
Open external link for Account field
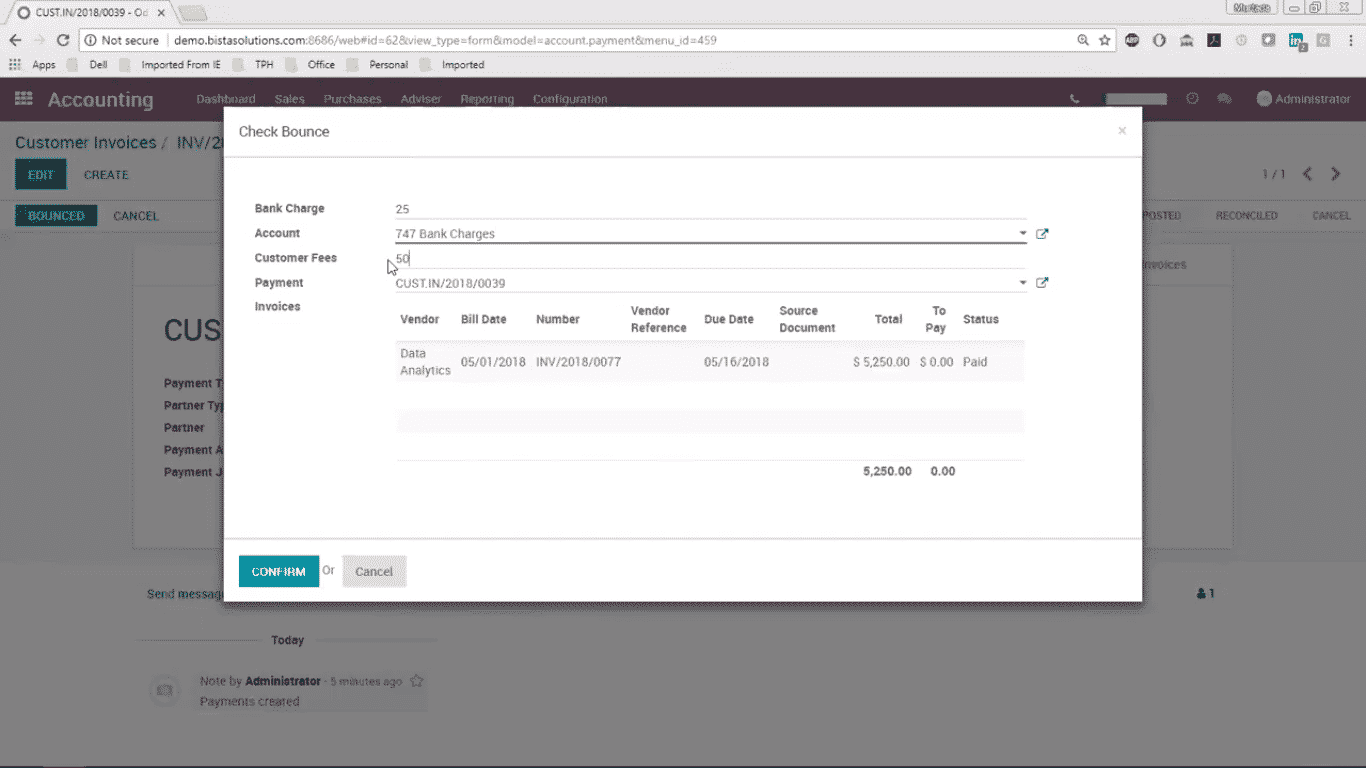pyautogui.click(x=1042, y=234)
